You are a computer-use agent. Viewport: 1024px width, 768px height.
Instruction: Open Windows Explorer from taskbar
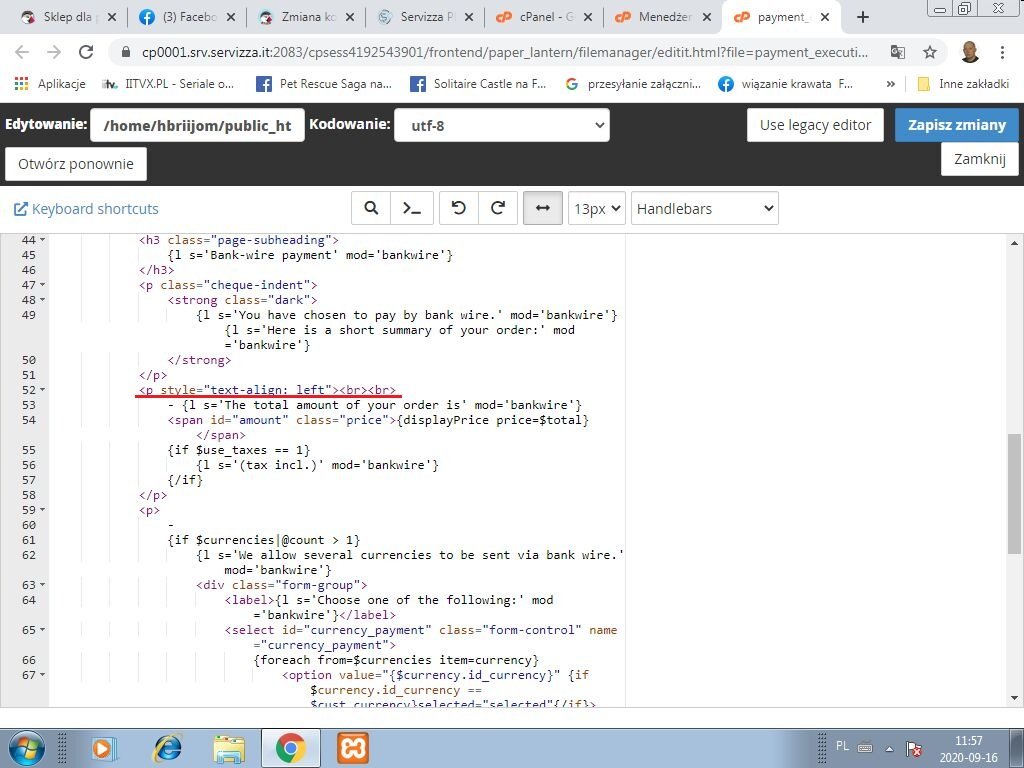(229, 748)
